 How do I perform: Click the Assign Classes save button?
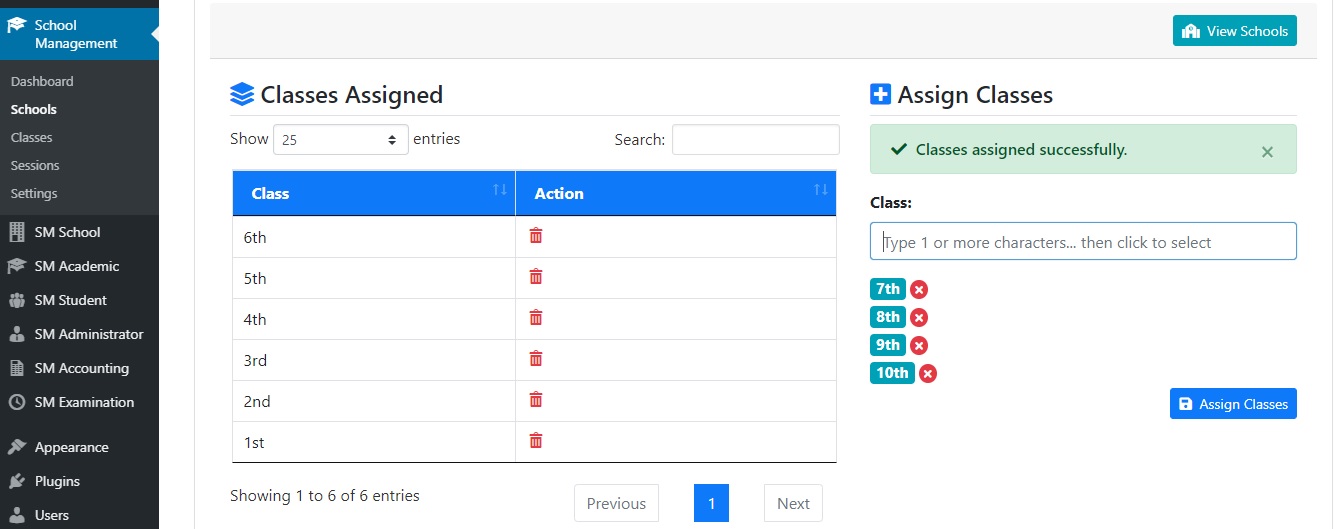coord(1233,404)
